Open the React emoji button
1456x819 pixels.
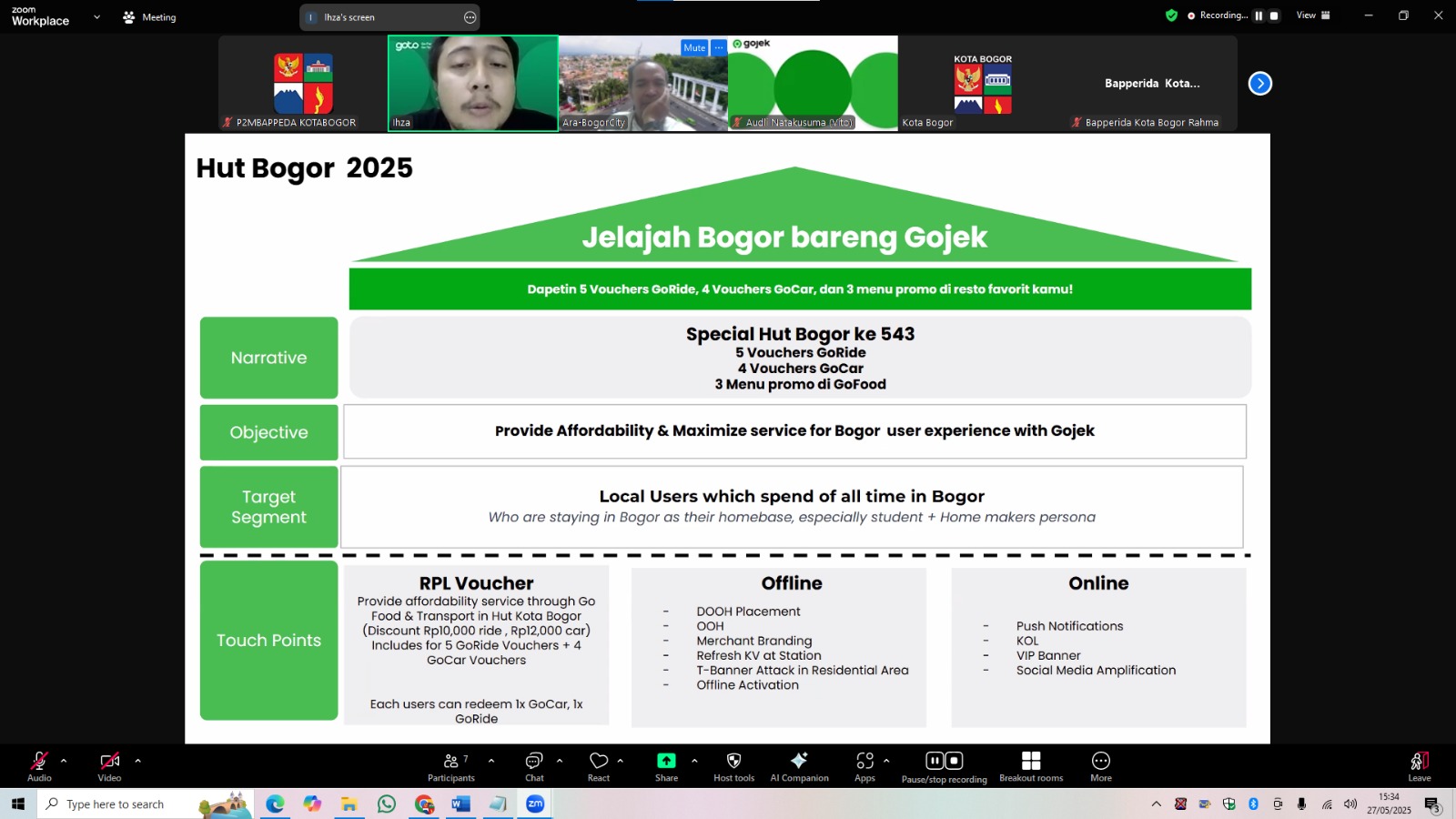coord(599,766)
